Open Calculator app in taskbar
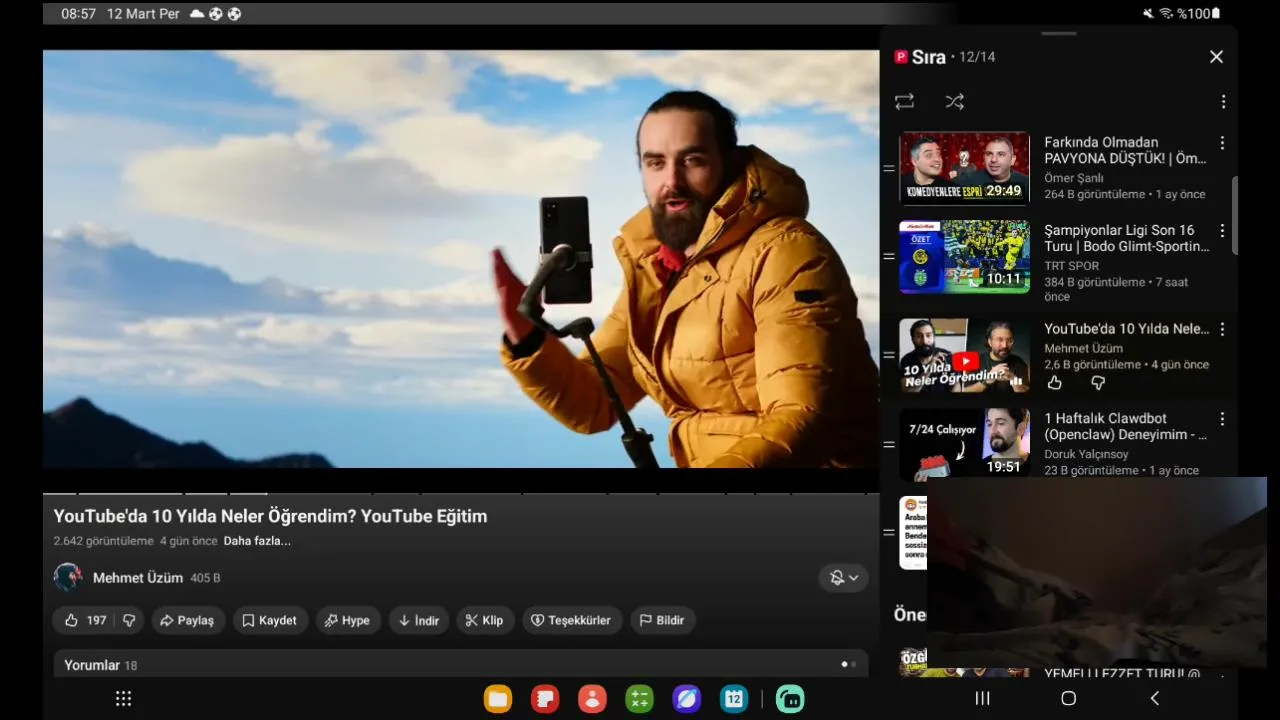The height and width of the screenshot is (720, 1280). (639, 699)
